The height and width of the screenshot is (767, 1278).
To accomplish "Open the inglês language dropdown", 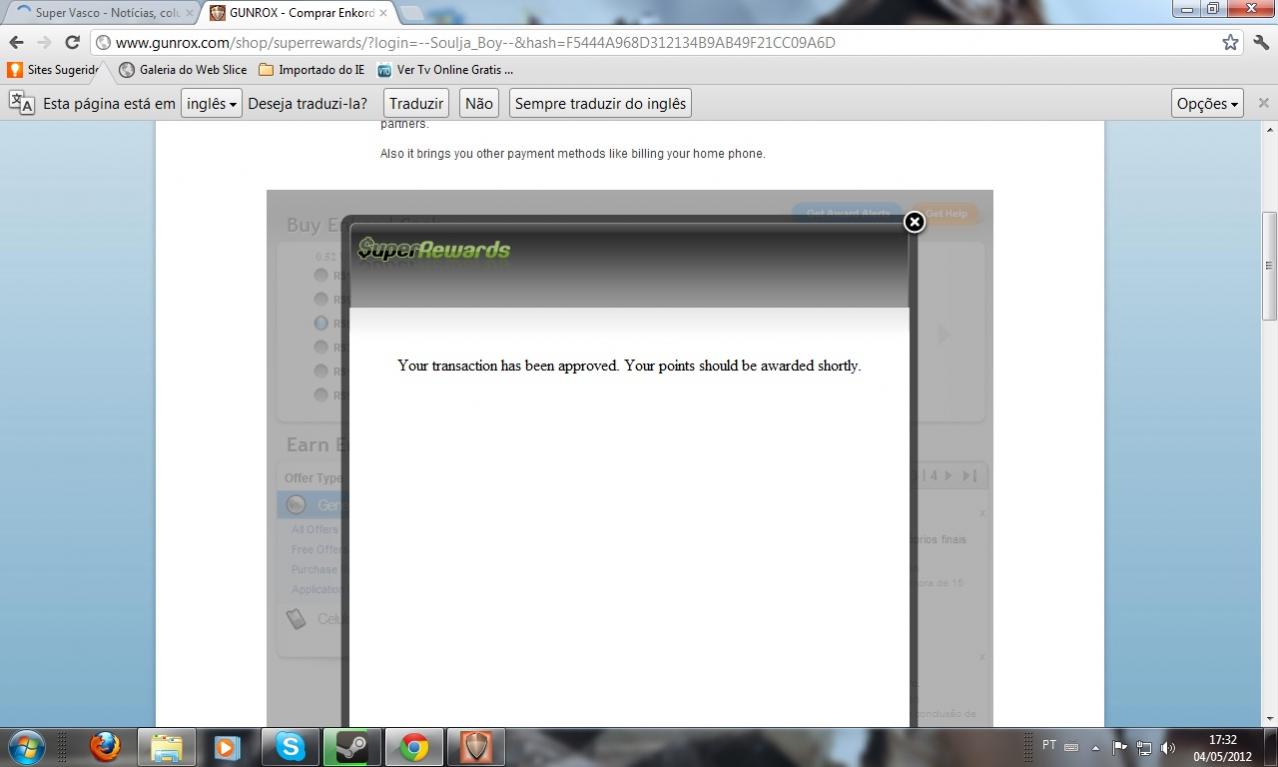I will (x=211, y=103).
